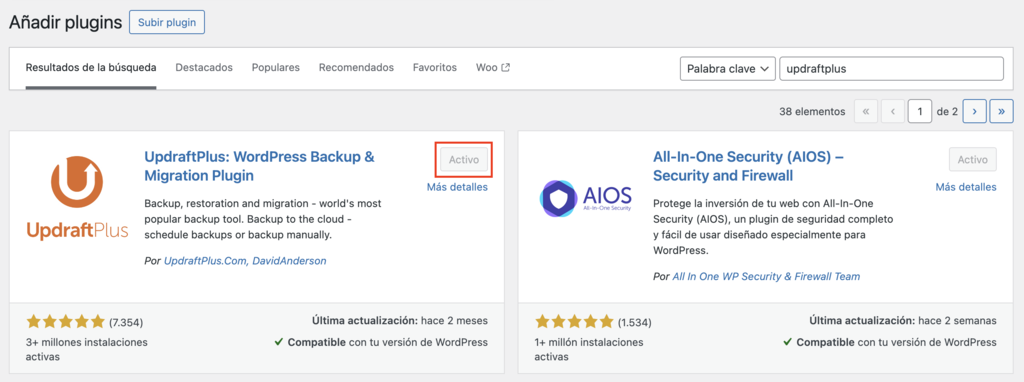1024x382 pixels.
Task: Go to previous page of results
Action: point(893,112)
